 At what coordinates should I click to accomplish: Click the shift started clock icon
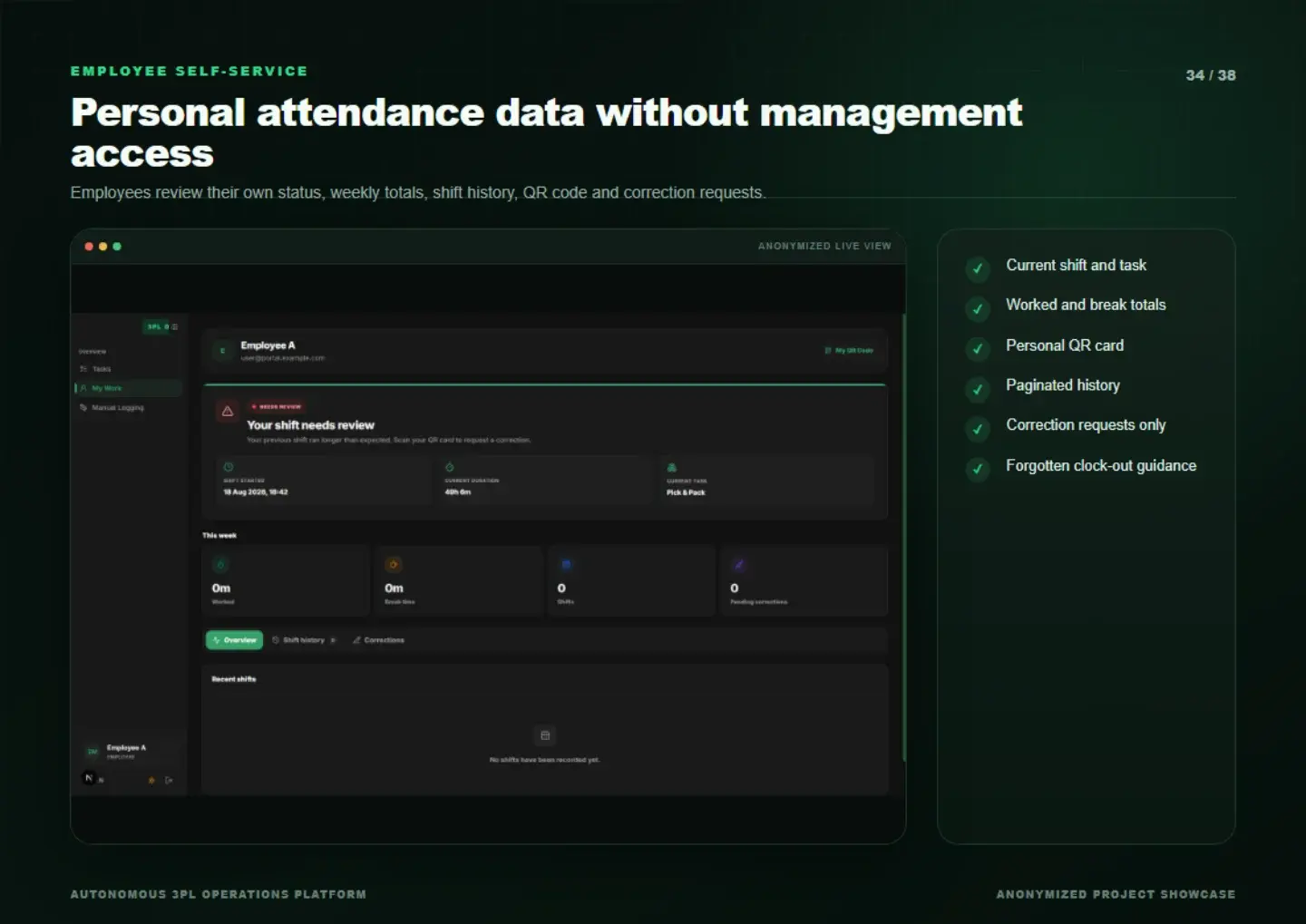tap(229, 467)
